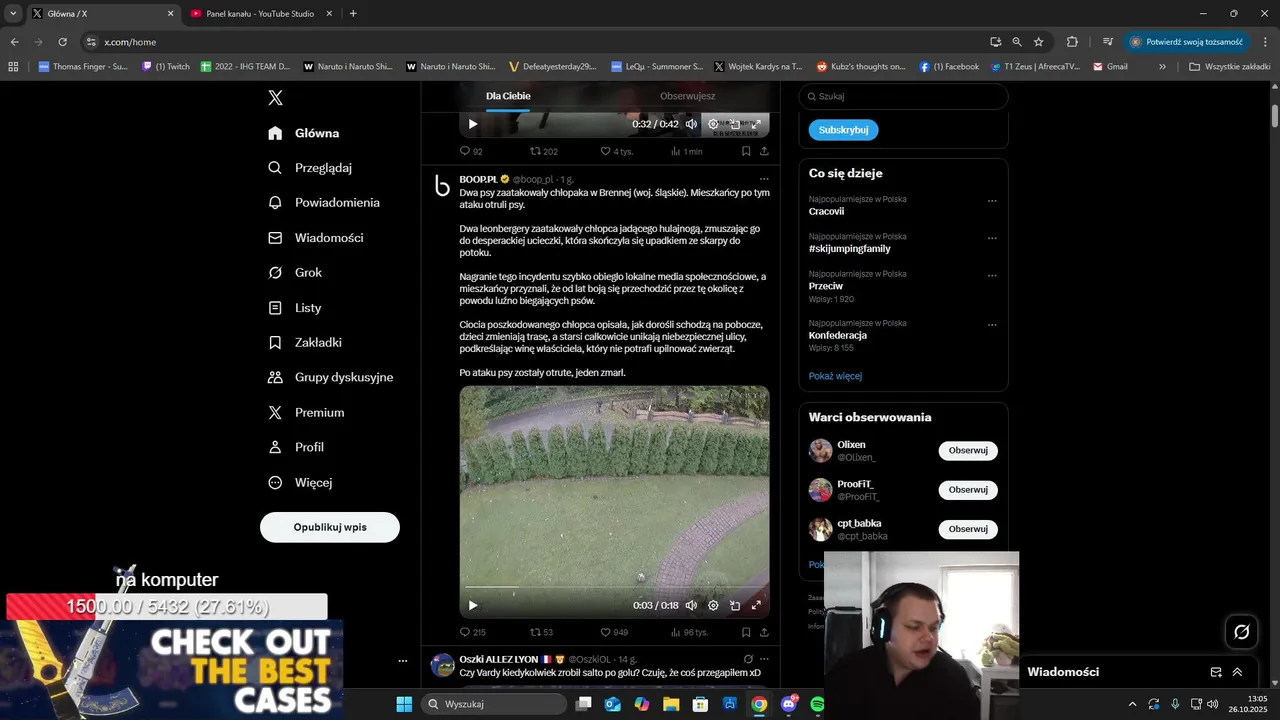
Task: Mute BOOP.PL video at 0:03 / 0:18
Action: coord(691,605)
